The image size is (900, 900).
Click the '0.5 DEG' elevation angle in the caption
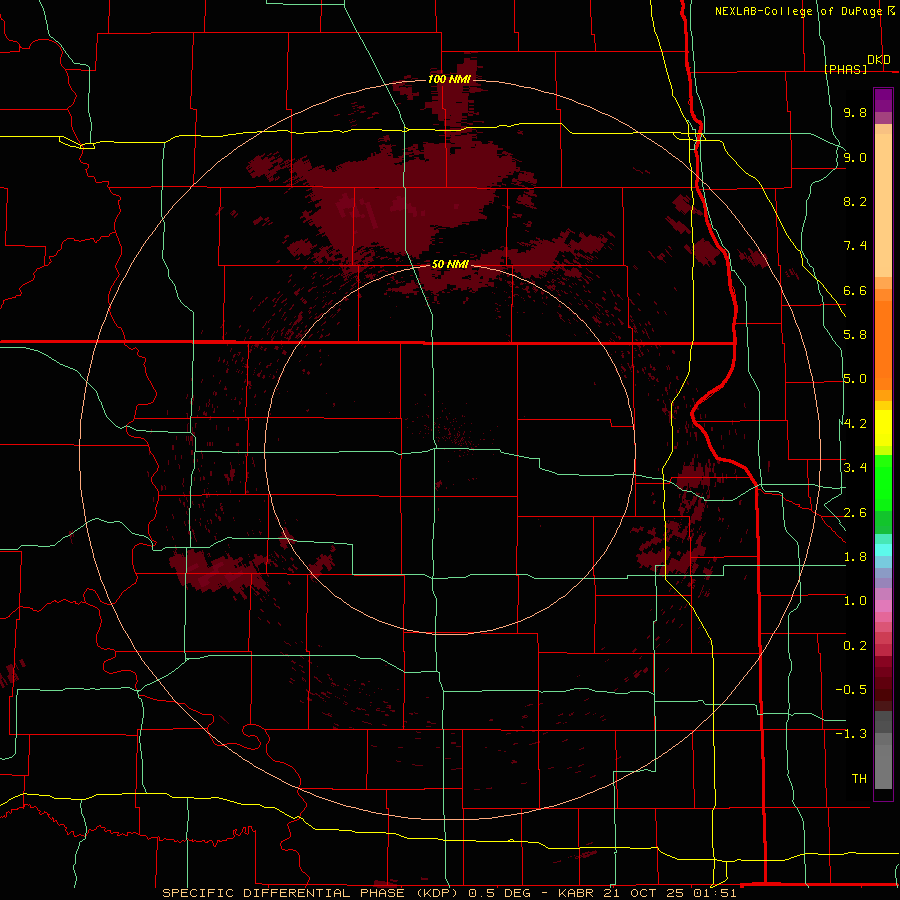coord(499,893)
